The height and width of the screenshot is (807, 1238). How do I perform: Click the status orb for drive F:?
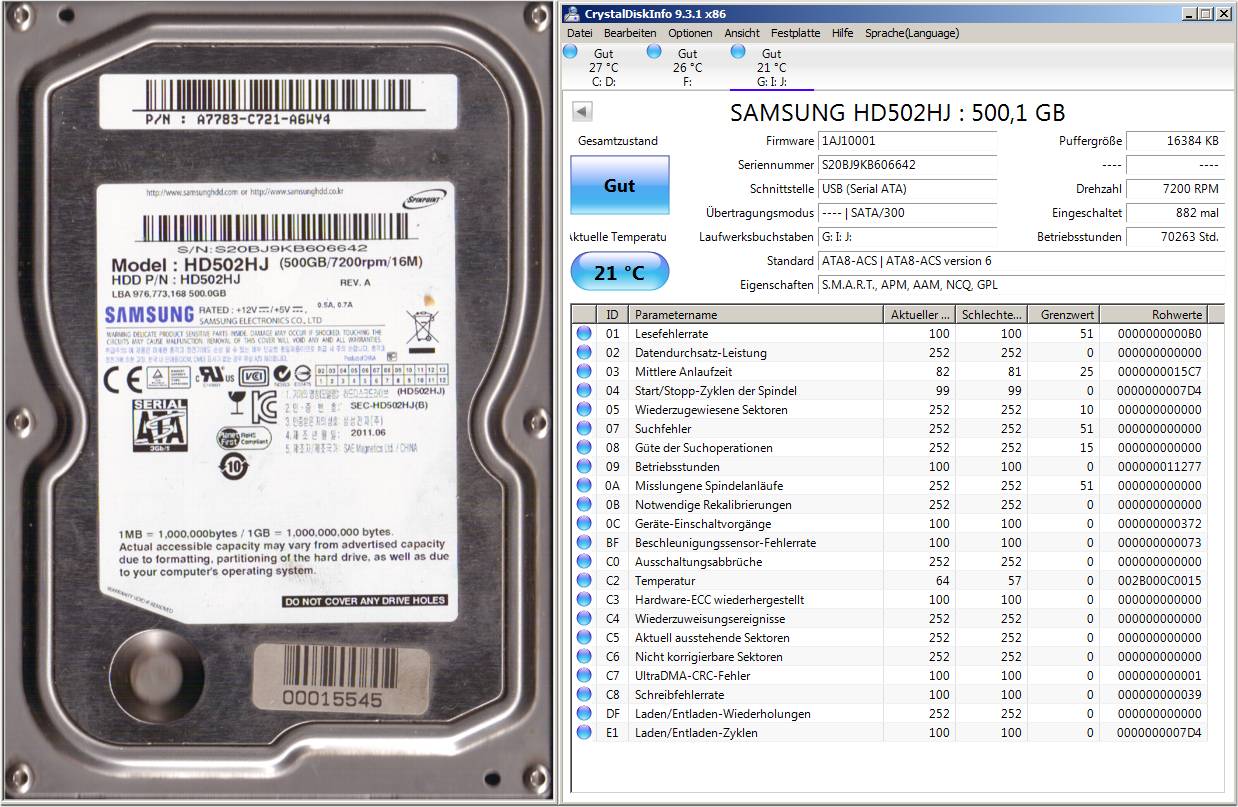tap(654, 52)
